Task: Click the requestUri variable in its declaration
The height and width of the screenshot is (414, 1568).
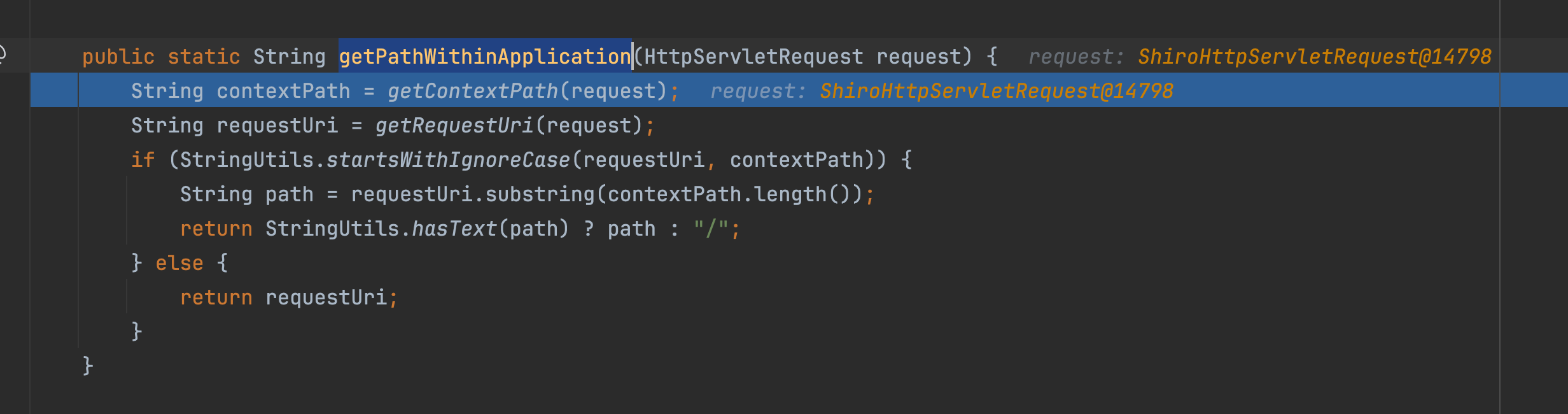Action: 277,125
